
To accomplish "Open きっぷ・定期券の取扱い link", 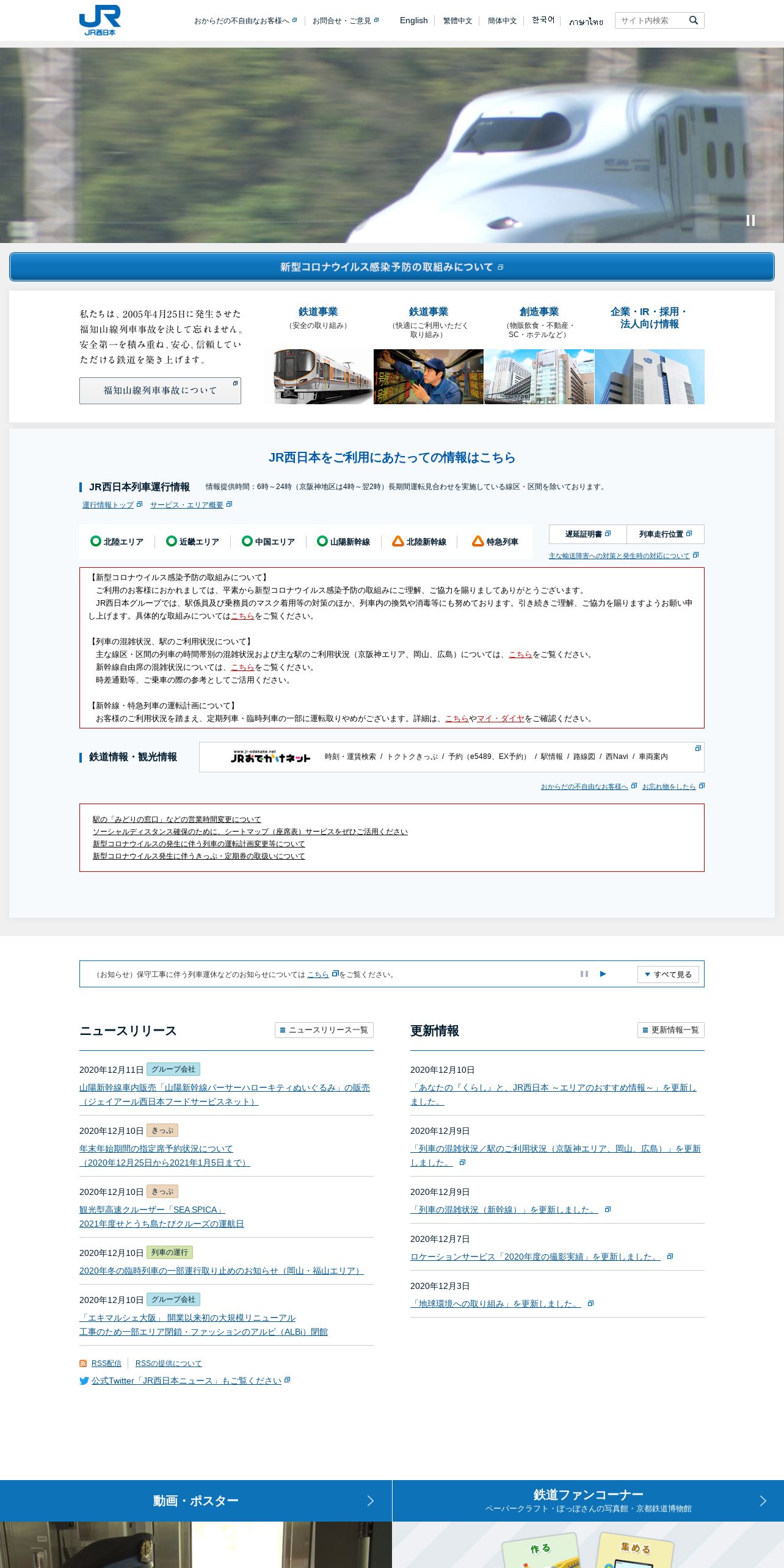I will [198, 856].
